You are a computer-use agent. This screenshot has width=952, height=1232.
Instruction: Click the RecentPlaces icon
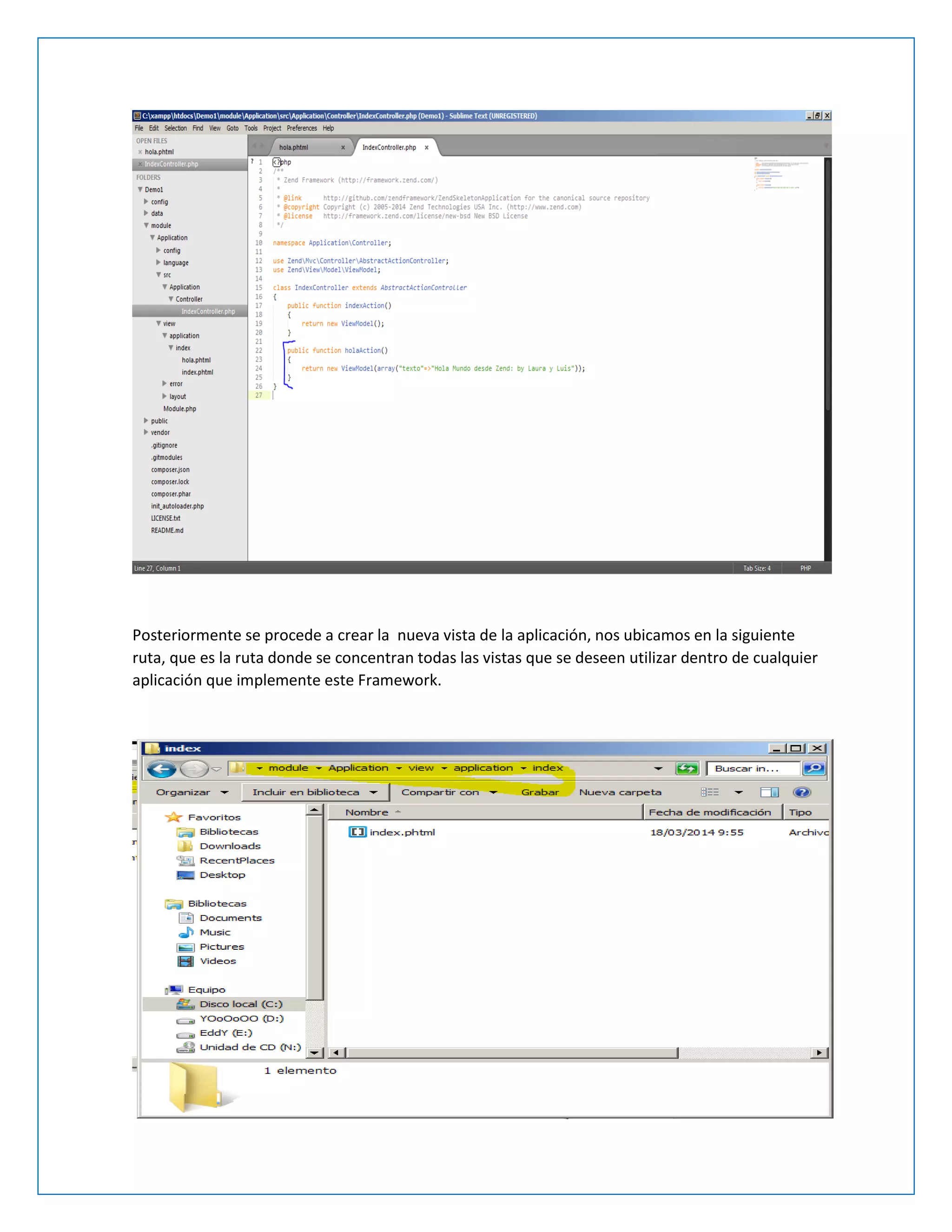tap(185, 860)
